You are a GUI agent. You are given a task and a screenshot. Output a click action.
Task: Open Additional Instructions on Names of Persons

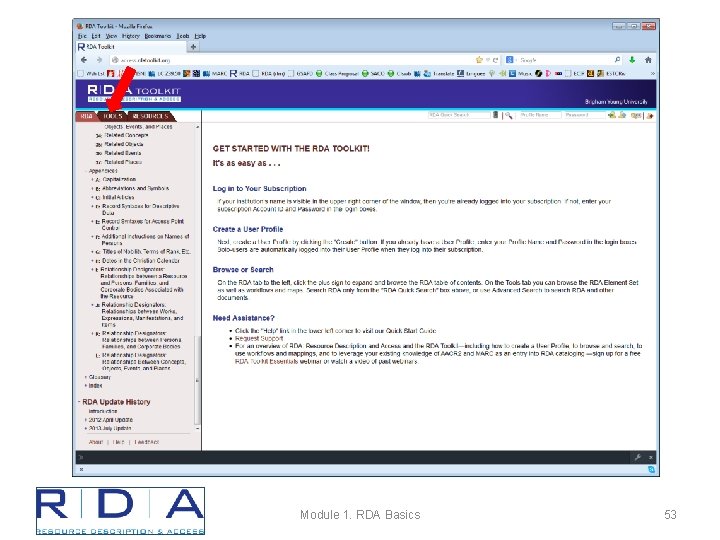pyautogui.click(x=146, y=240)
